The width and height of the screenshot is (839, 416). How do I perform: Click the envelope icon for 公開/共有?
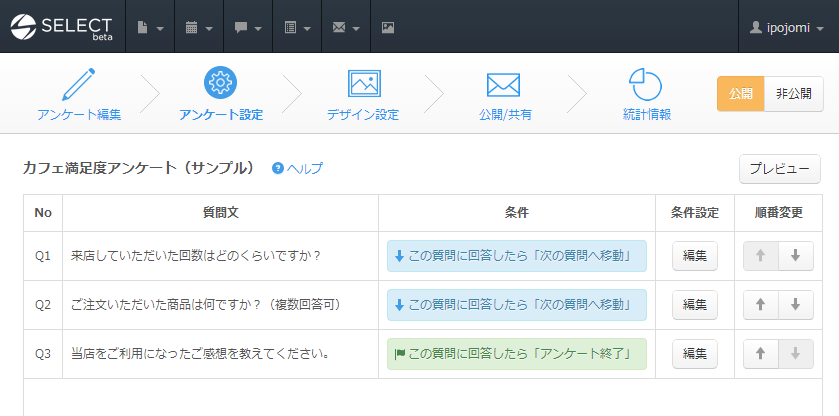tap(505, 84)
